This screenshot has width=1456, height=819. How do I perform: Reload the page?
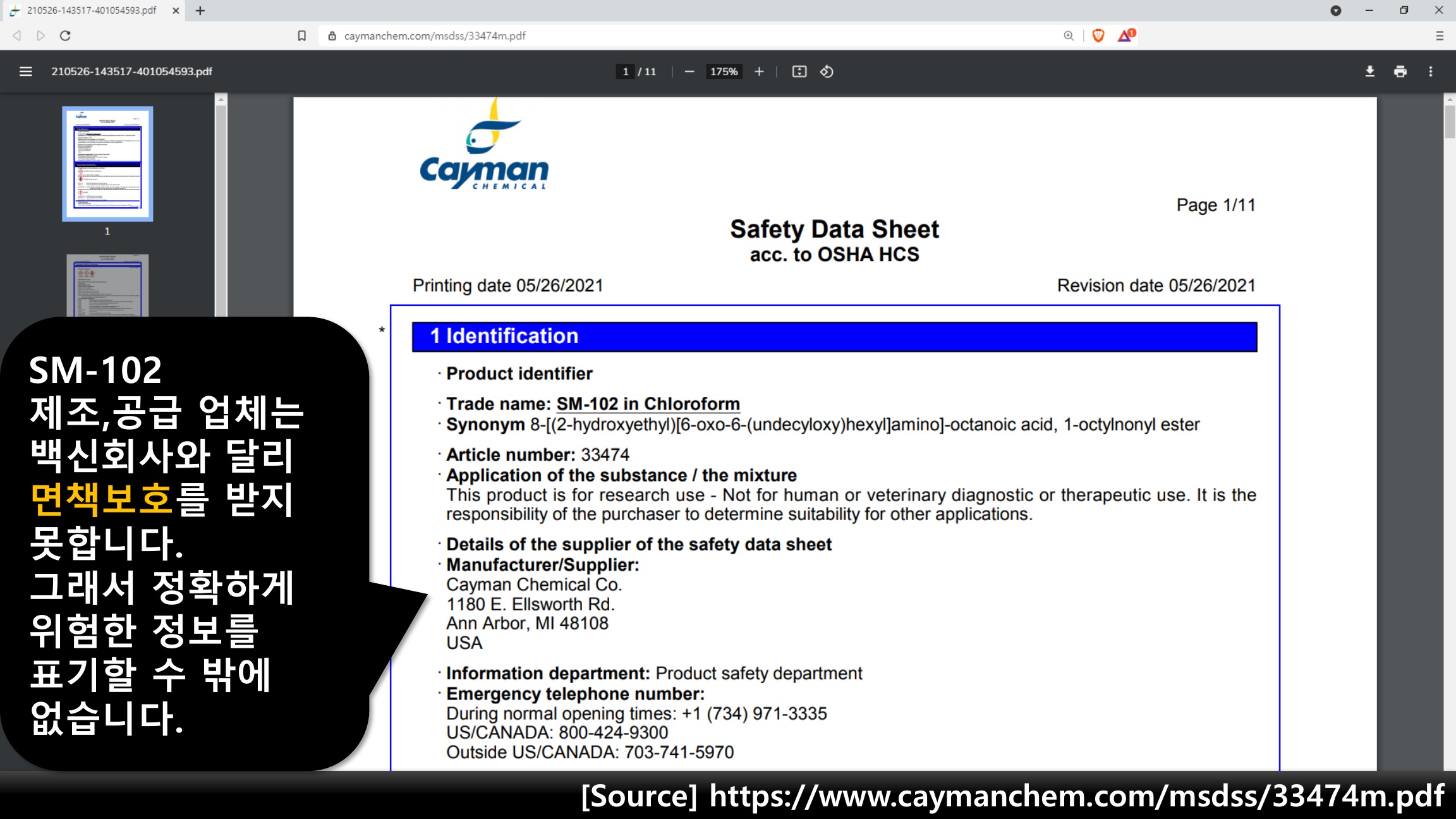pyautogui.click(x=65, y=36)
